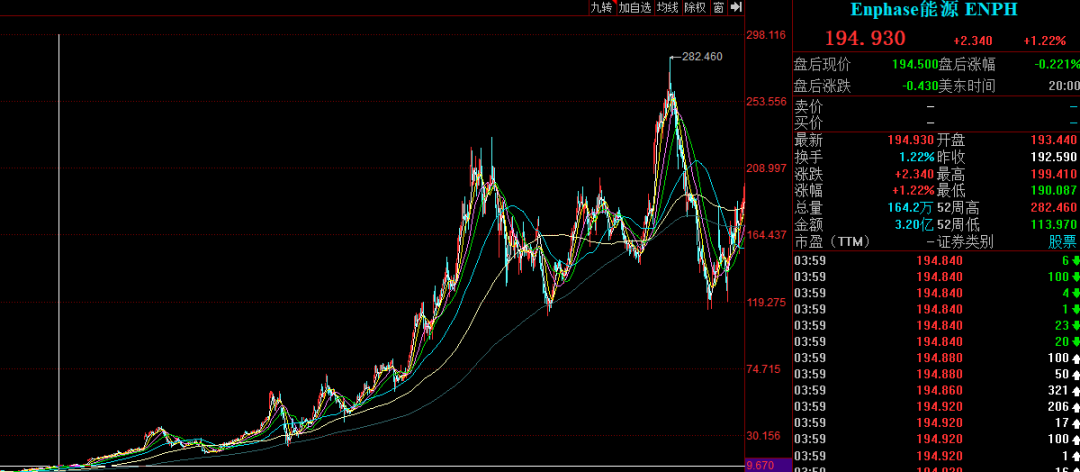Click the 298.116 price axis label
Screen dimensions: 1080x472
click(x=766, y=35)
